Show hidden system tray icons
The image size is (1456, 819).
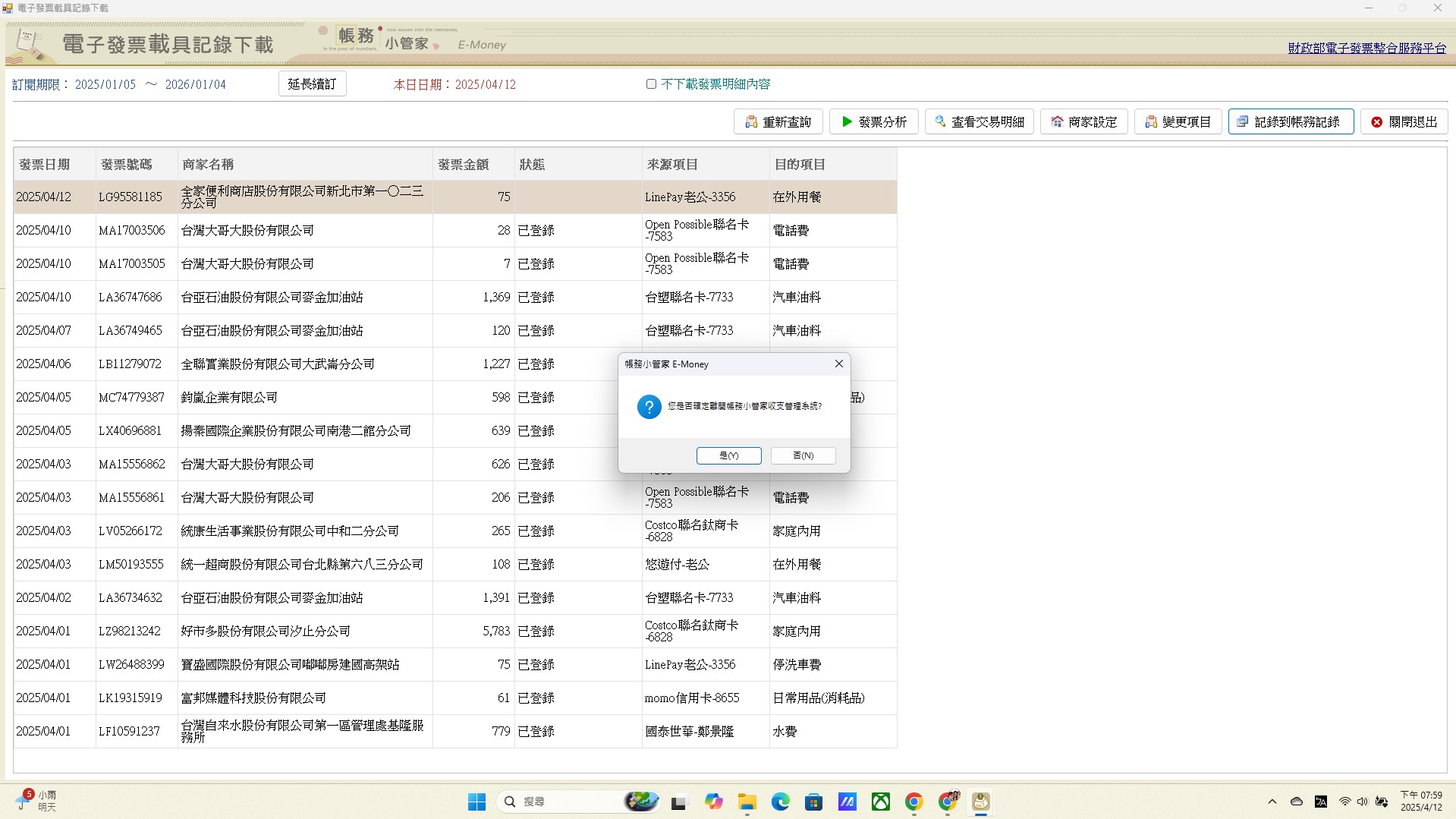pyautogui.click(x=1272, y=802)
